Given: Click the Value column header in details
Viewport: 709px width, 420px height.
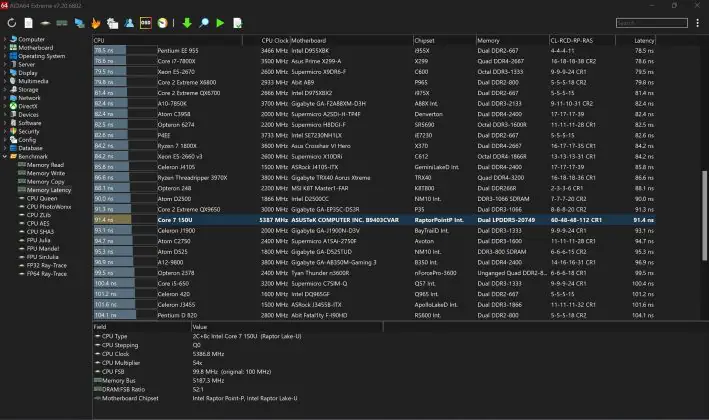Looking at the screenshot, I should point(287,327).
